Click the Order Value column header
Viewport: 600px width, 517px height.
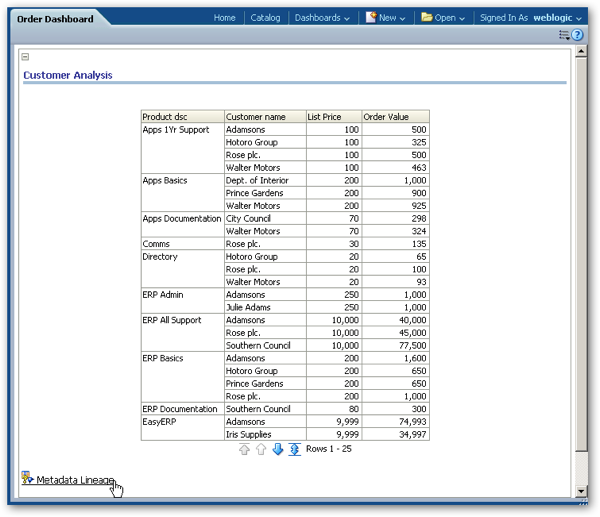[396, 117]
